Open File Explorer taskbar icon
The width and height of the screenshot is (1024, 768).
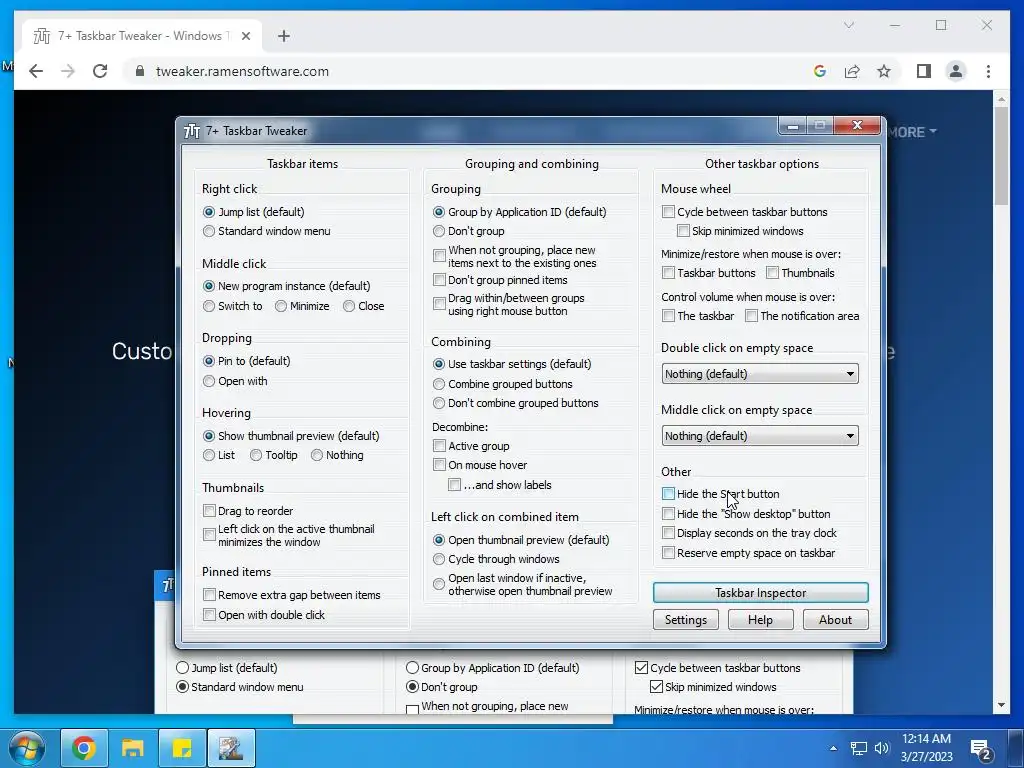point(133,748)
